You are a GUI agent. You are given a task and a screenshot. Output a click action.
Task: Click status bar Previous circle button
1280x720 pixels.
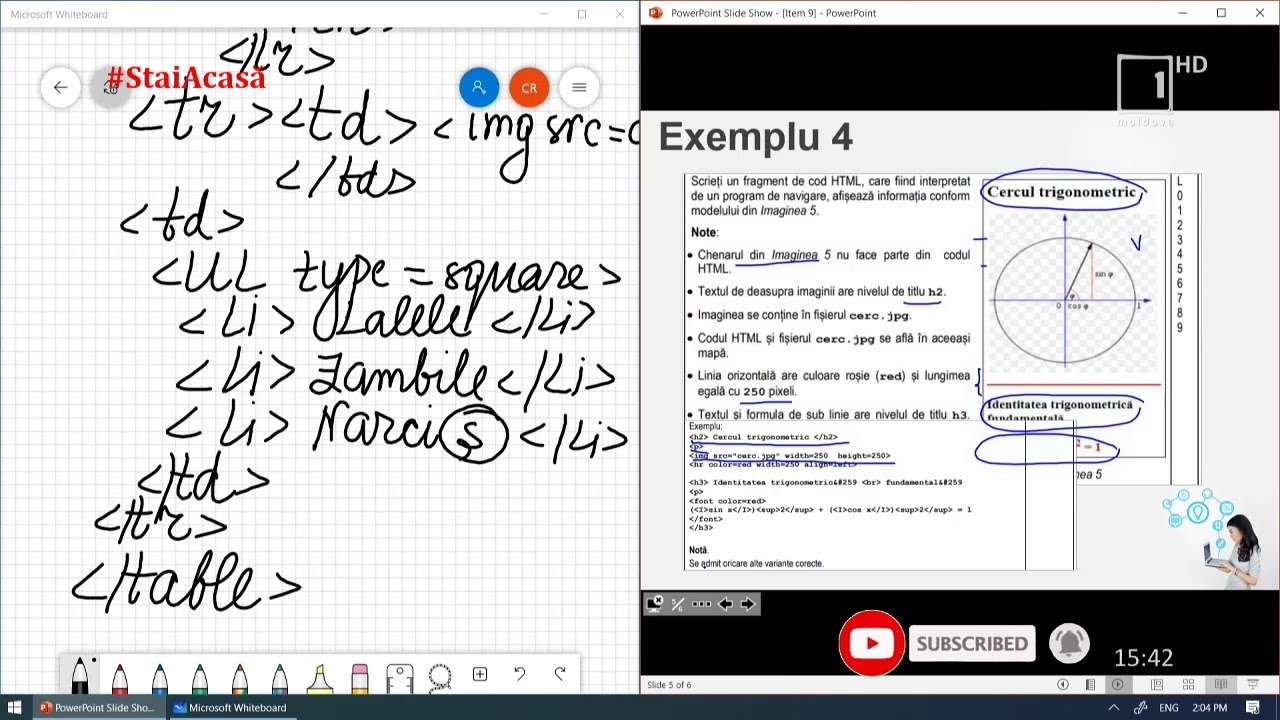[1062, 685]
